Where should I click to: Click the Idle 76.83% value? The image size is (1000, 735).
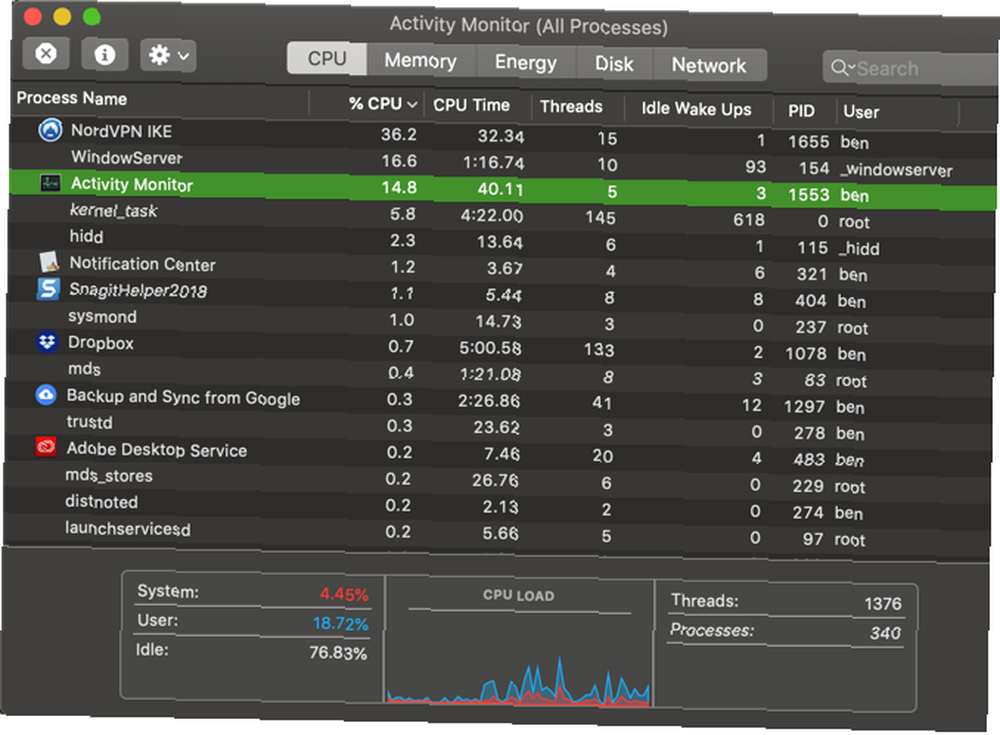click(338, 653)
